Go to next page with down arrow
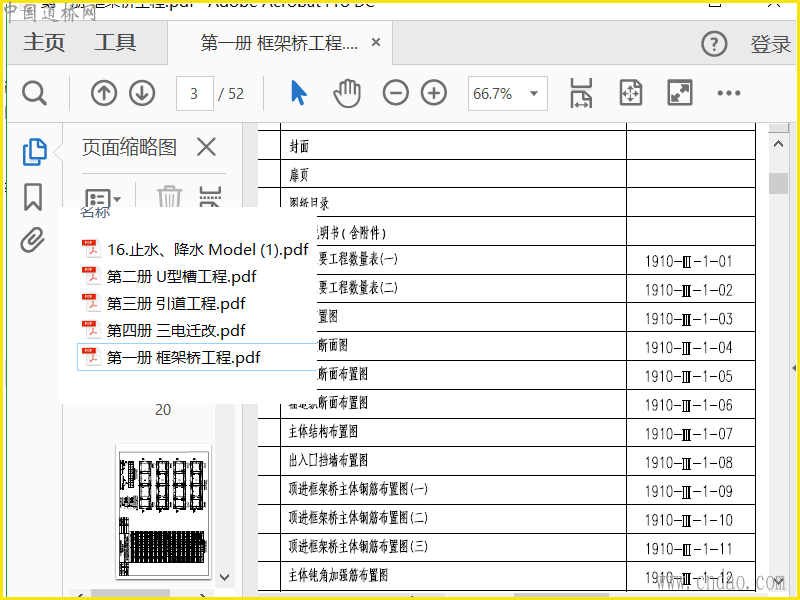 coord(142,93)
